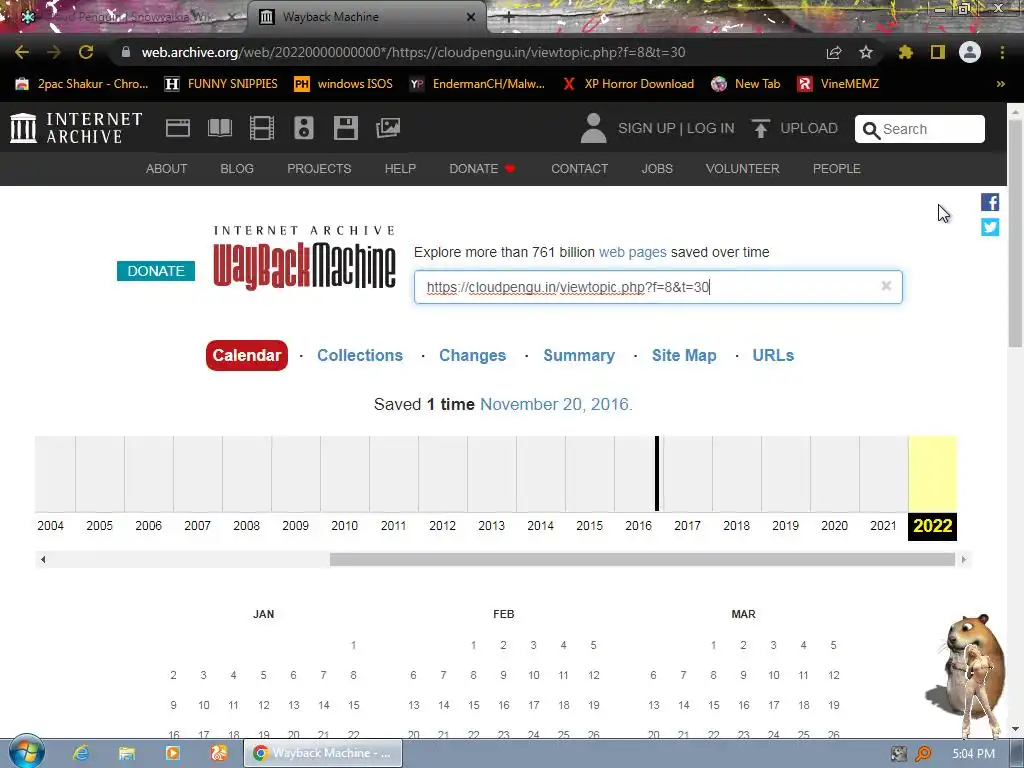The image size is (1024, 768).
Task: Switch to the Collections tab
Action: tap(360, 355)
